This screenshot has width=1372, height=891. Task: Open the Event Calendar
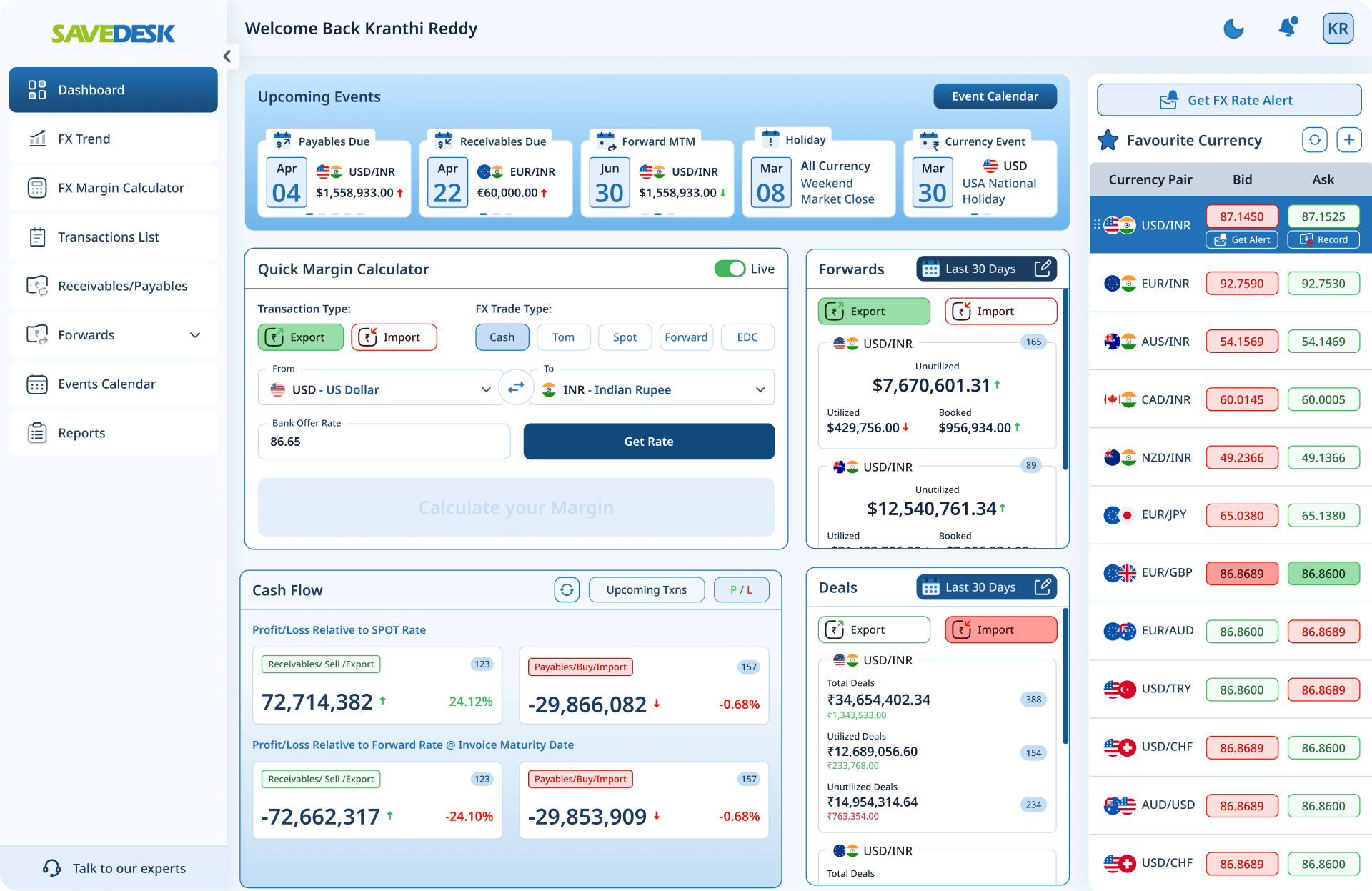[995, 96]
